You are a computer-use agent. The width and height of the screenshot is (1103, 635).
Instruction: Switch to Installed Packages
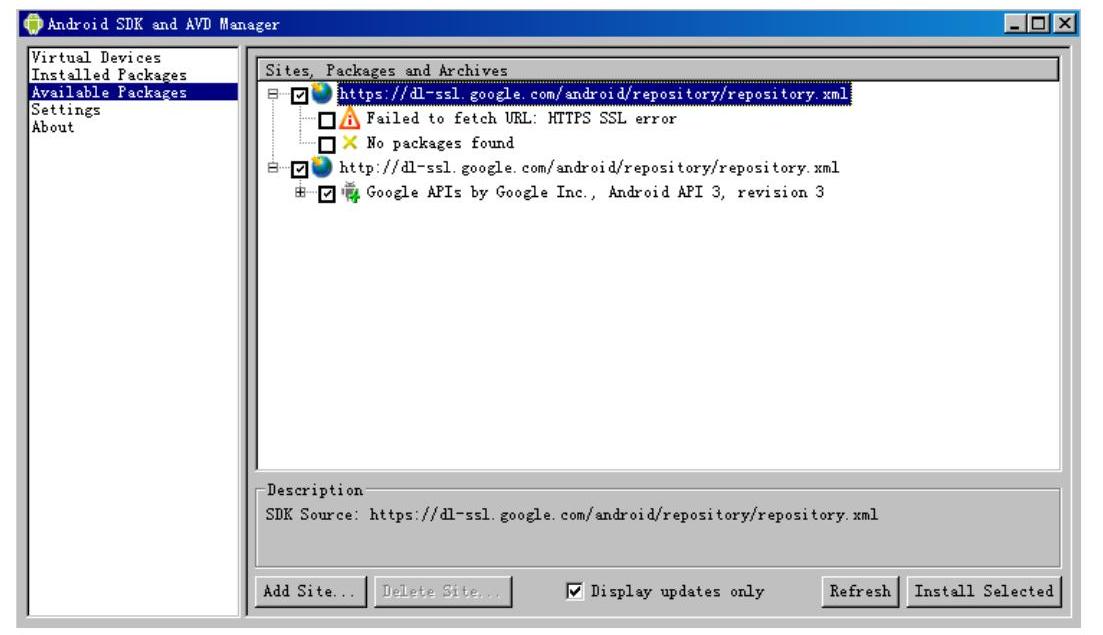109,75
